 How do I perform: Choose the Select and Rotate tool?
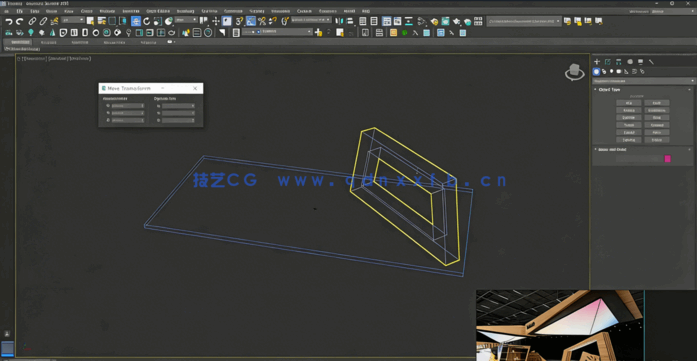[146, 21]
